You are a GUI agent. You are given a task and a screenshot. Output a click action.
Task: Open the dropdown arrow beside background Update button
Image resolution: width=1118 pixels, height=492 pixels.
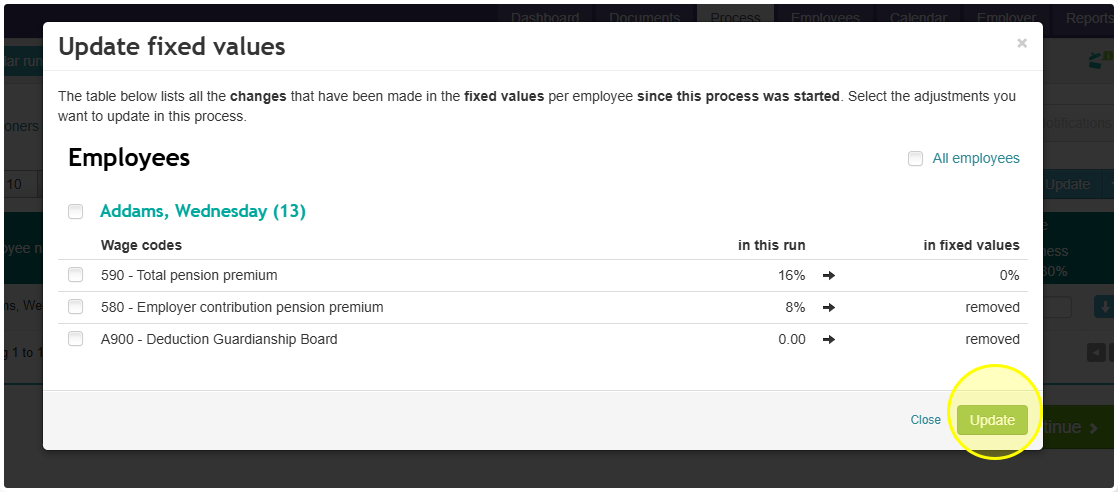(x=1109, y=184)
